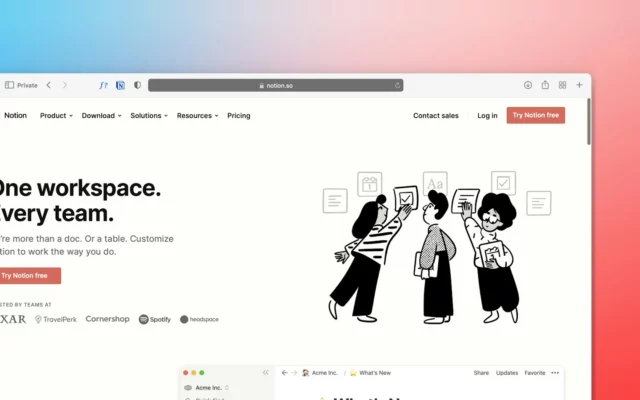This screenshot has height=400, width=640.
Task: Click Share in the app preview
Action: point(481,373)
